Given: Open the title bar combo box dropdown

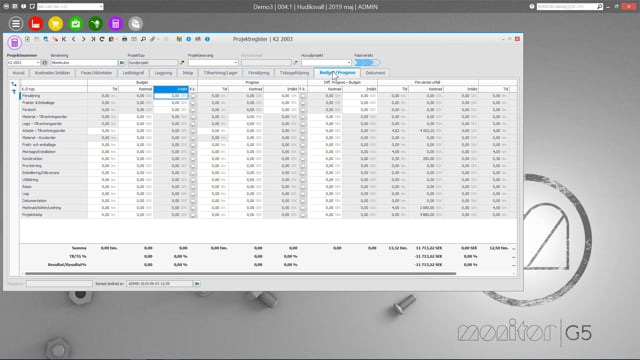Looking at the screenshot, I should (101, 7).
